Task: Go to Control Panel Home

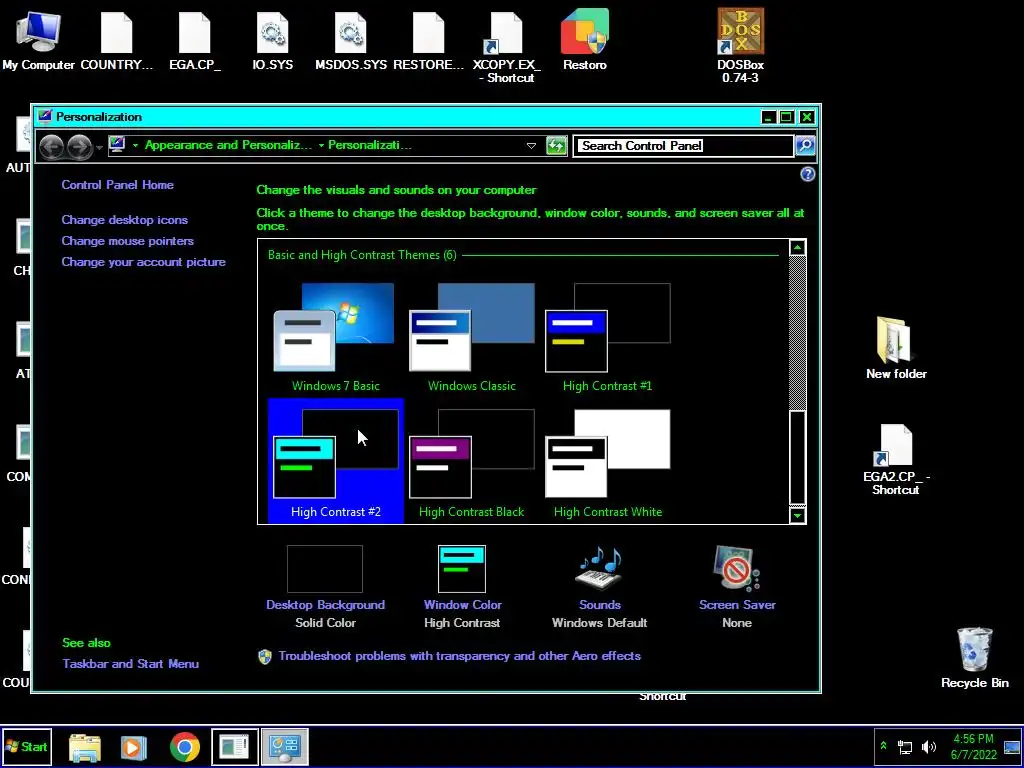Action: [118, 185]
